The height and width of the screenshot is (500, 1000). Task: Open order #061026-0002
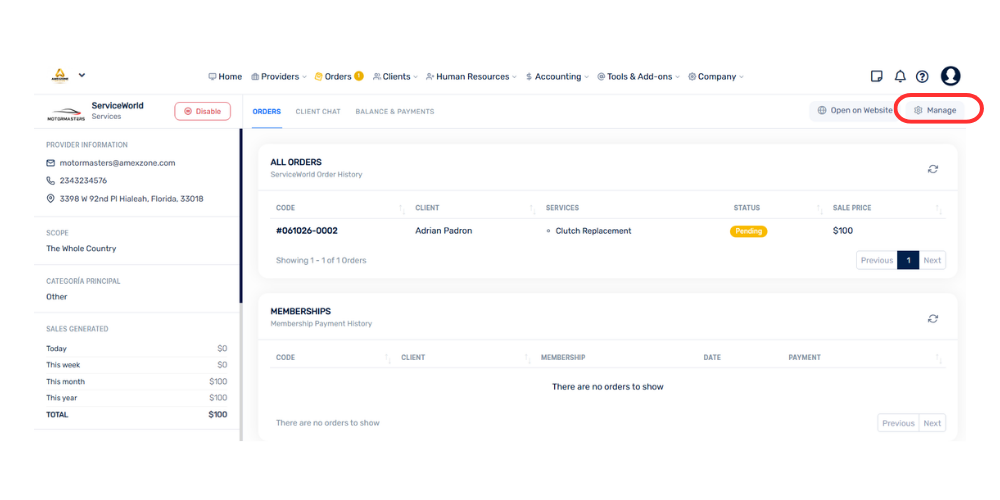307,231
